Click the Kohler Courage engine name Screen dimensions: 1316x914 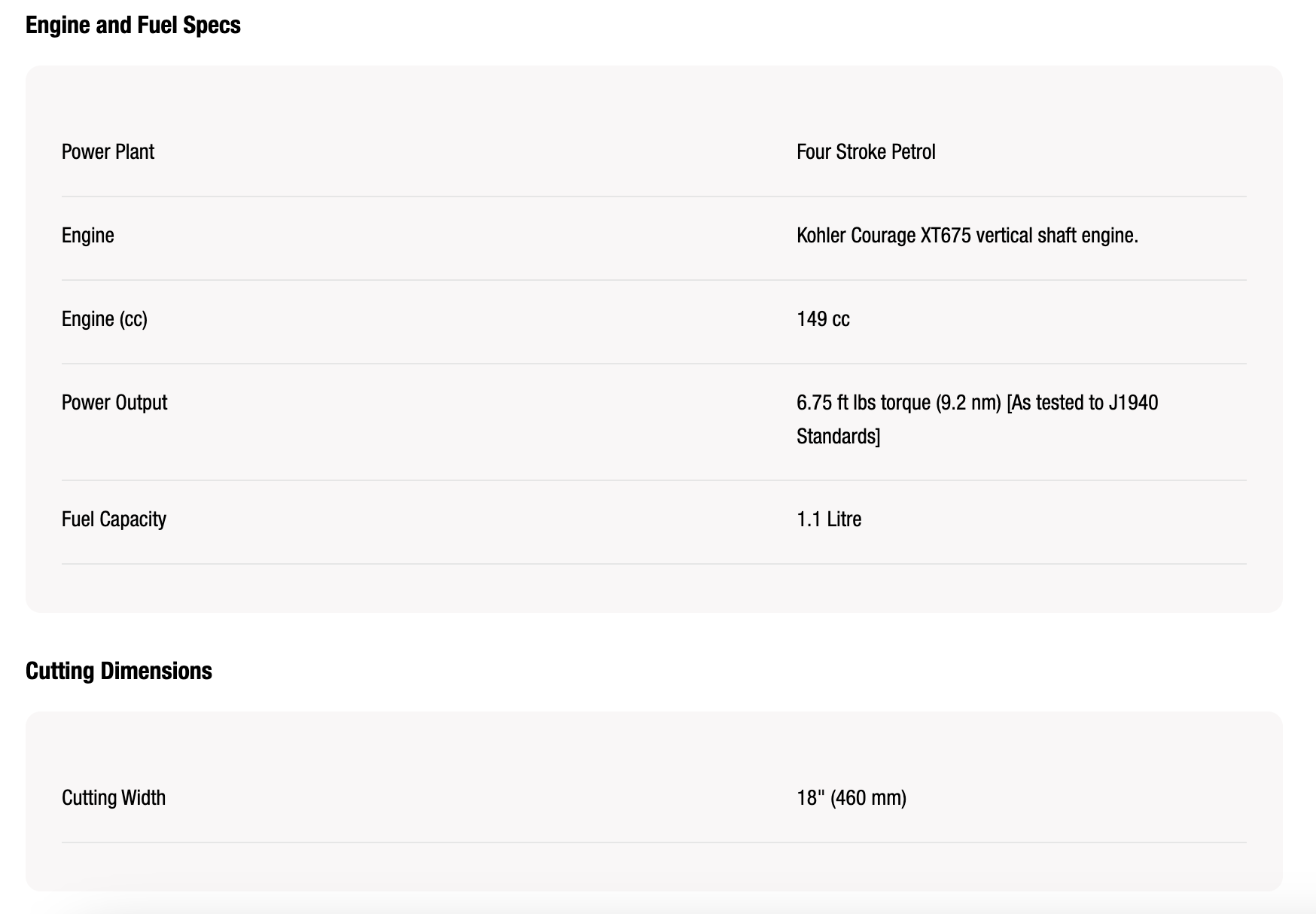[x=856, y=236]
